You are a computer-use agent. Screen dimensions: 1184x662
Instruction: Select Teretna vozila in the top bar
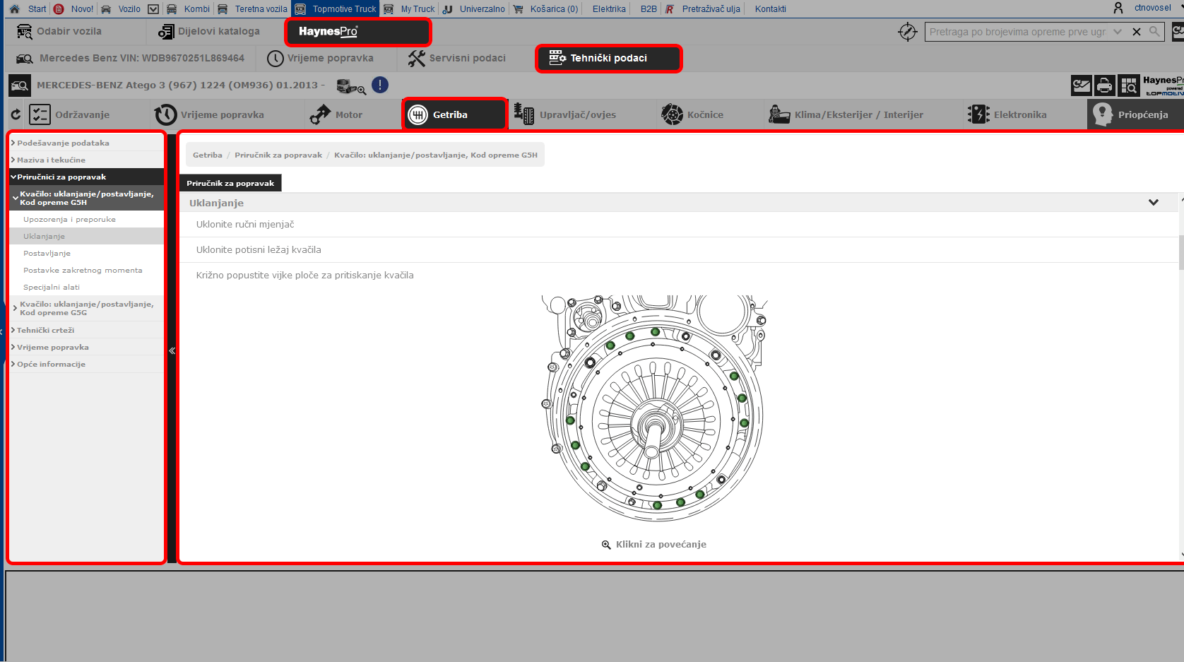pyautogui.click(x=261, y=9)
